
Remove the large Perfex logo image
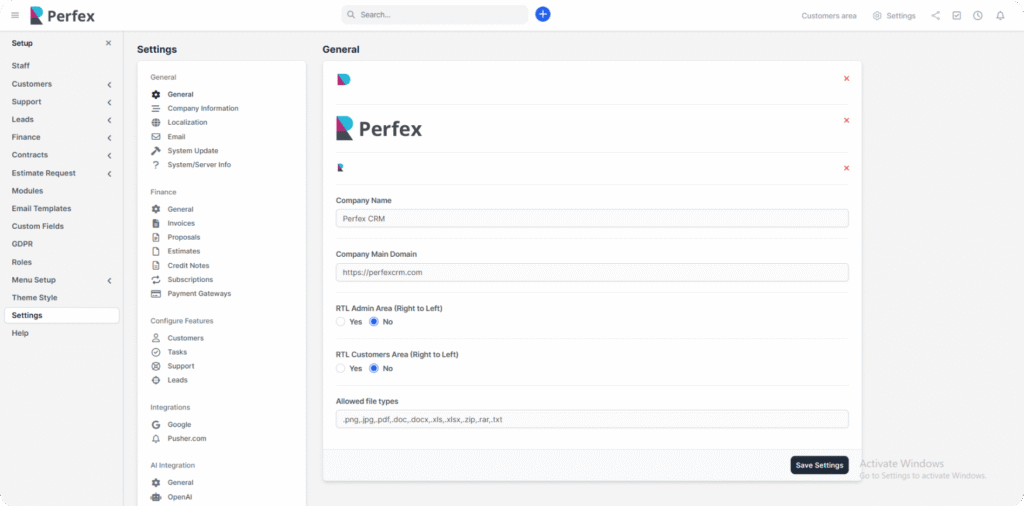846,120
